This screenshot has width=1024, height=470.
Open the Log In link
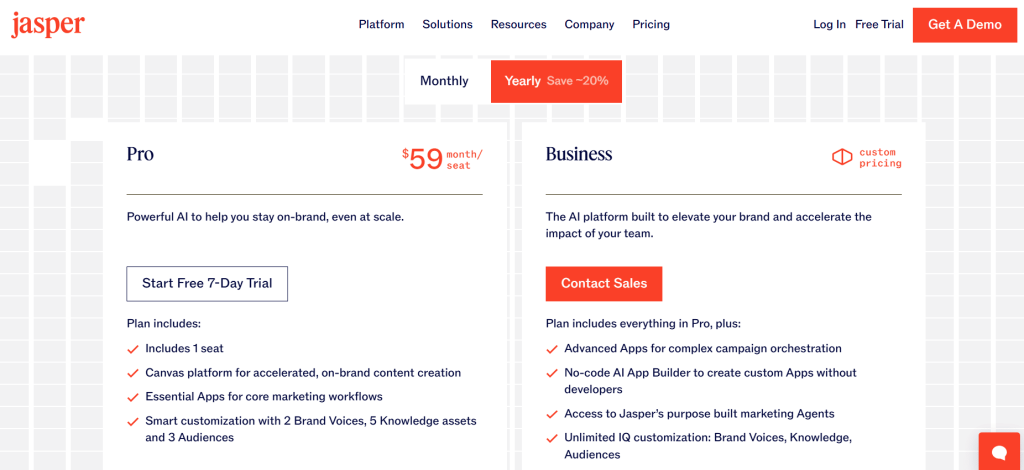(829, 25)
